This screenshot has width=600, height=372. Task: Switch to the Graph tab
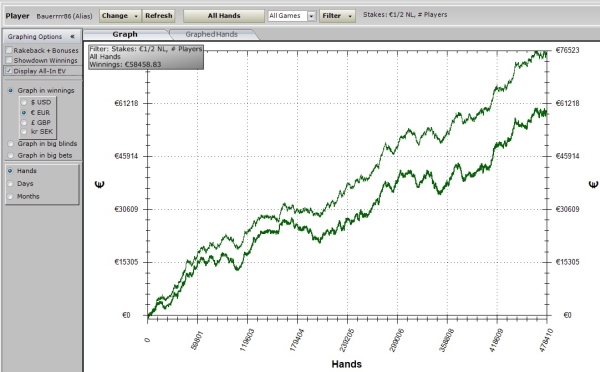click(125, 34)
